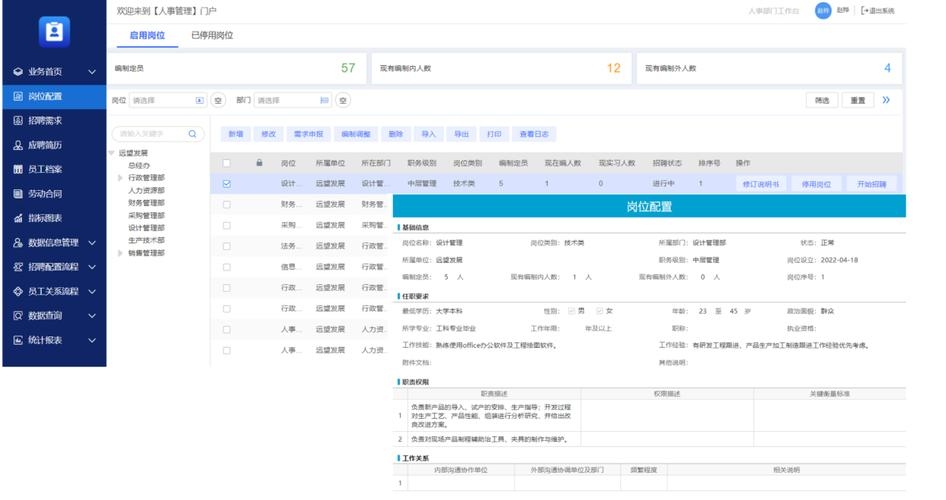This screenshot has height=500, width=946.
Task: Click the 岗位配置 sidebar icon
Action: click(x=18, y=97)
